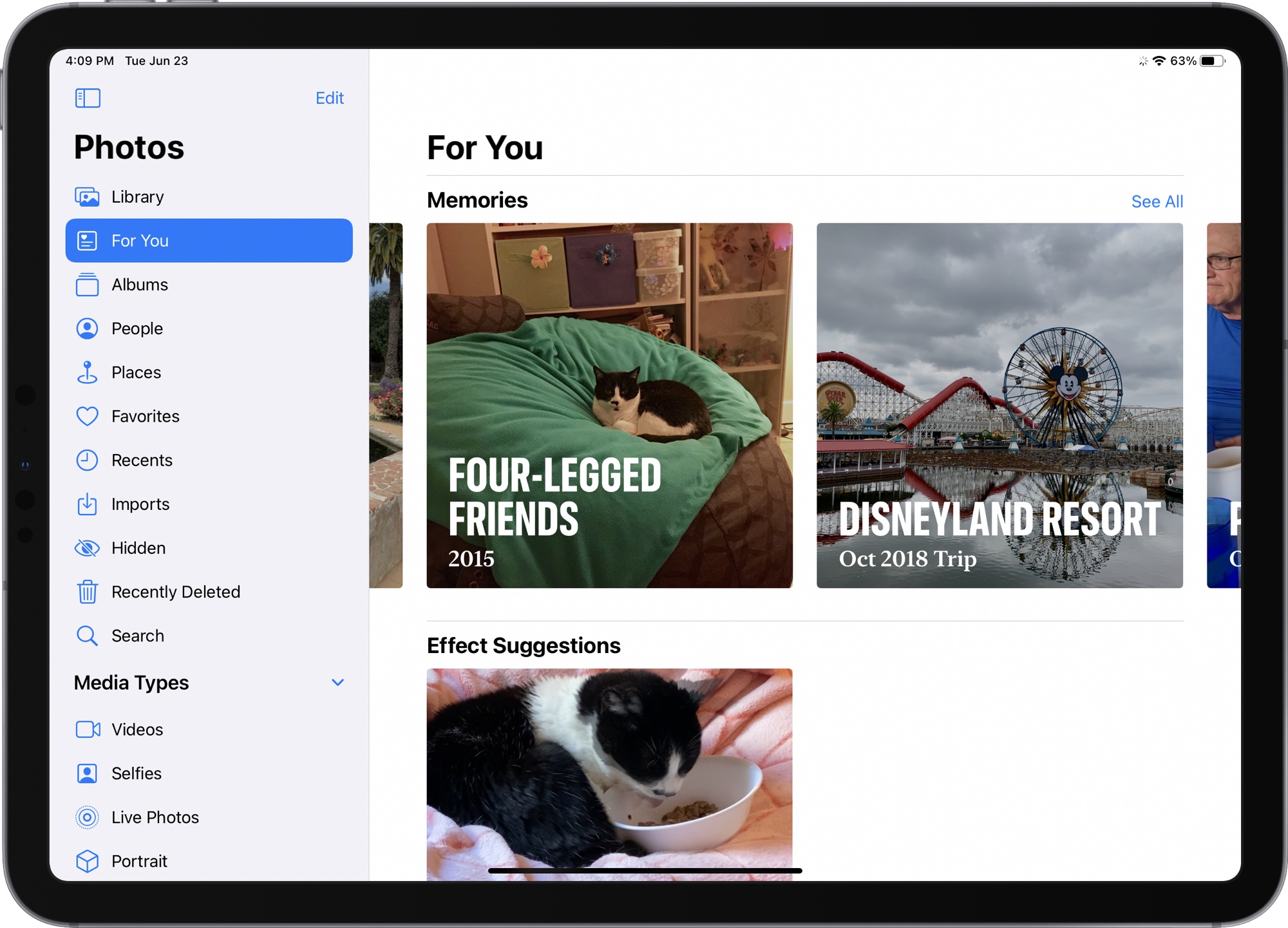The height and width of the screenshot is (928, 1288).
Task: Select Live Photos media type
Action: tap(155, 817)
